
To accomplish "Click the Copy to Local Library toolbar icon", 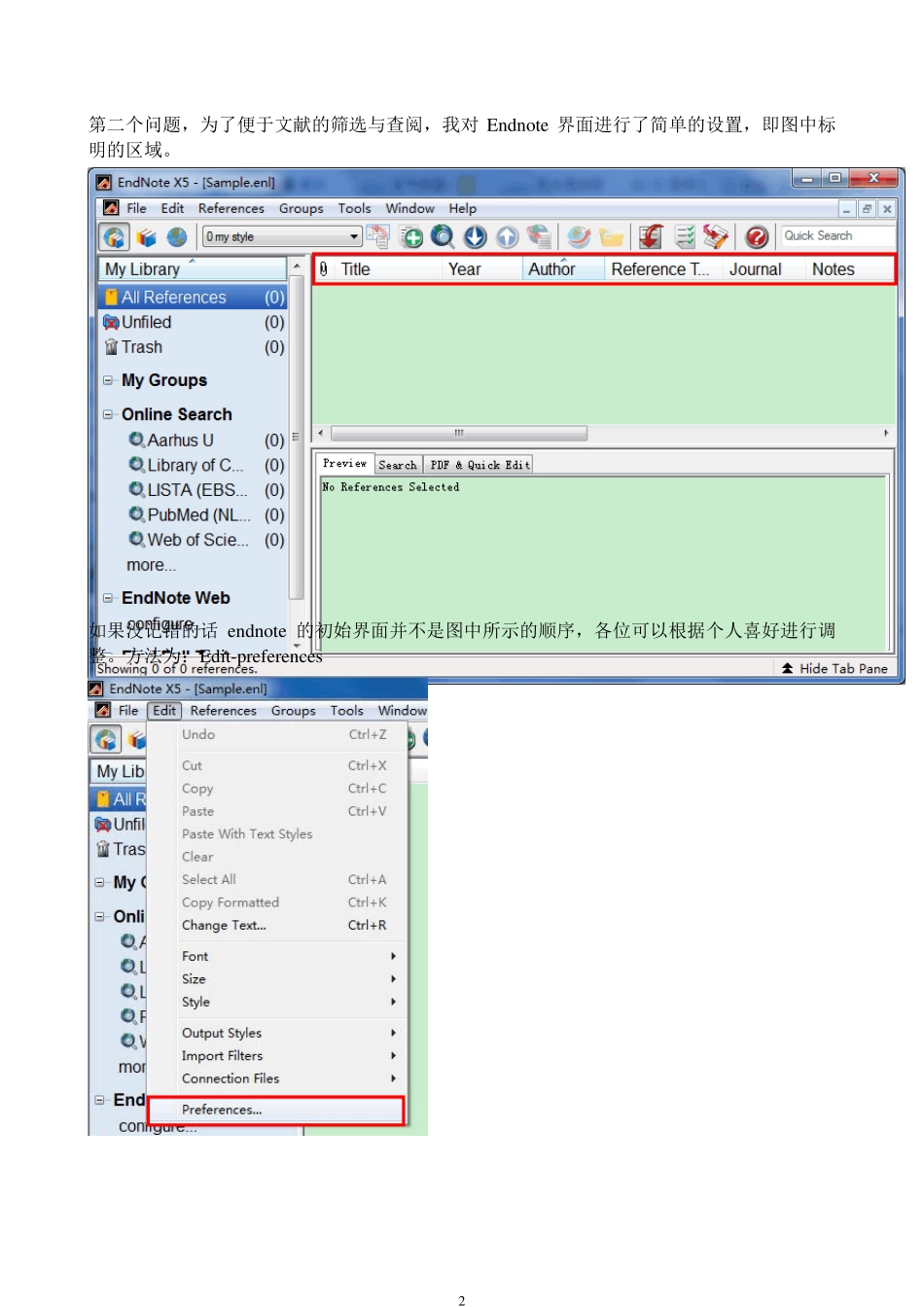I will [x=378, y=236].
